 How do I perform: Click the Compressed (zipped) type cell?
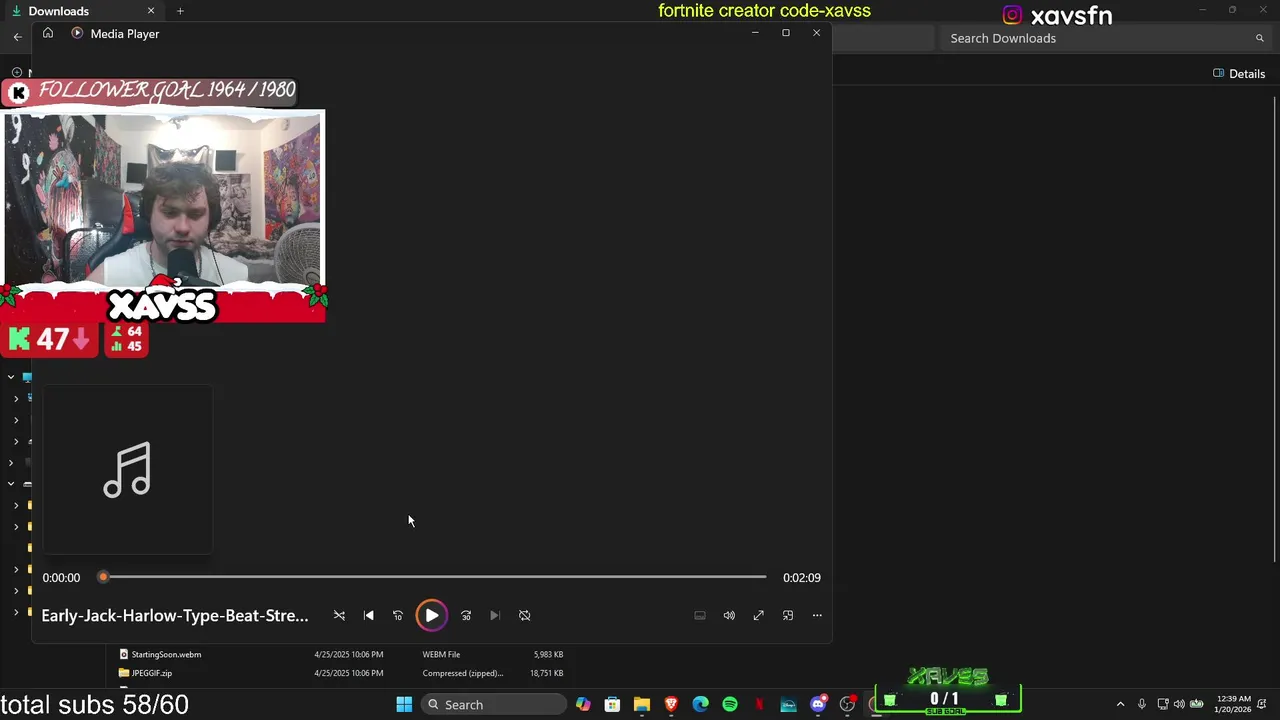(463, 673)
